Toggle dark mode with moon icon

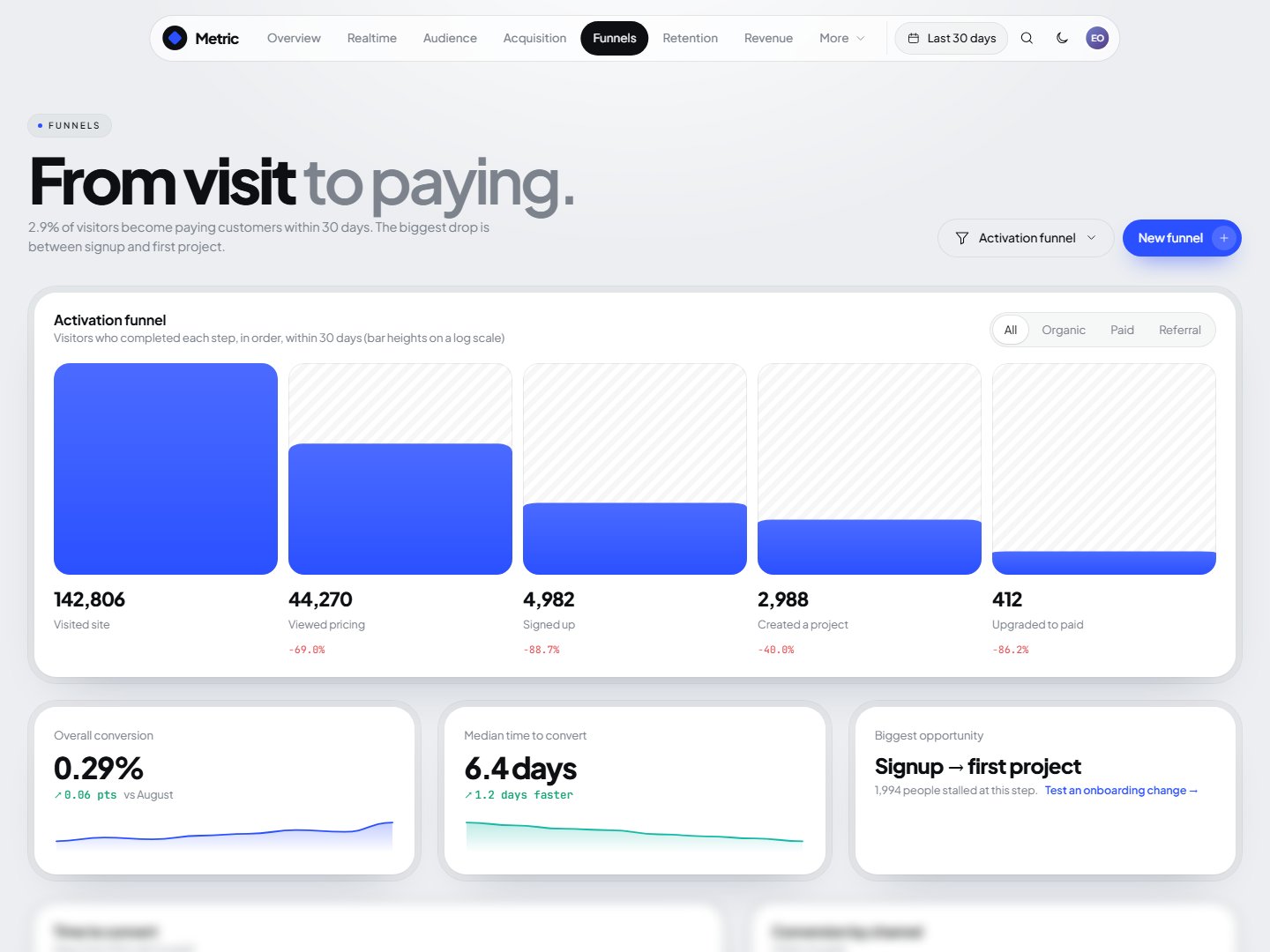1062,38
